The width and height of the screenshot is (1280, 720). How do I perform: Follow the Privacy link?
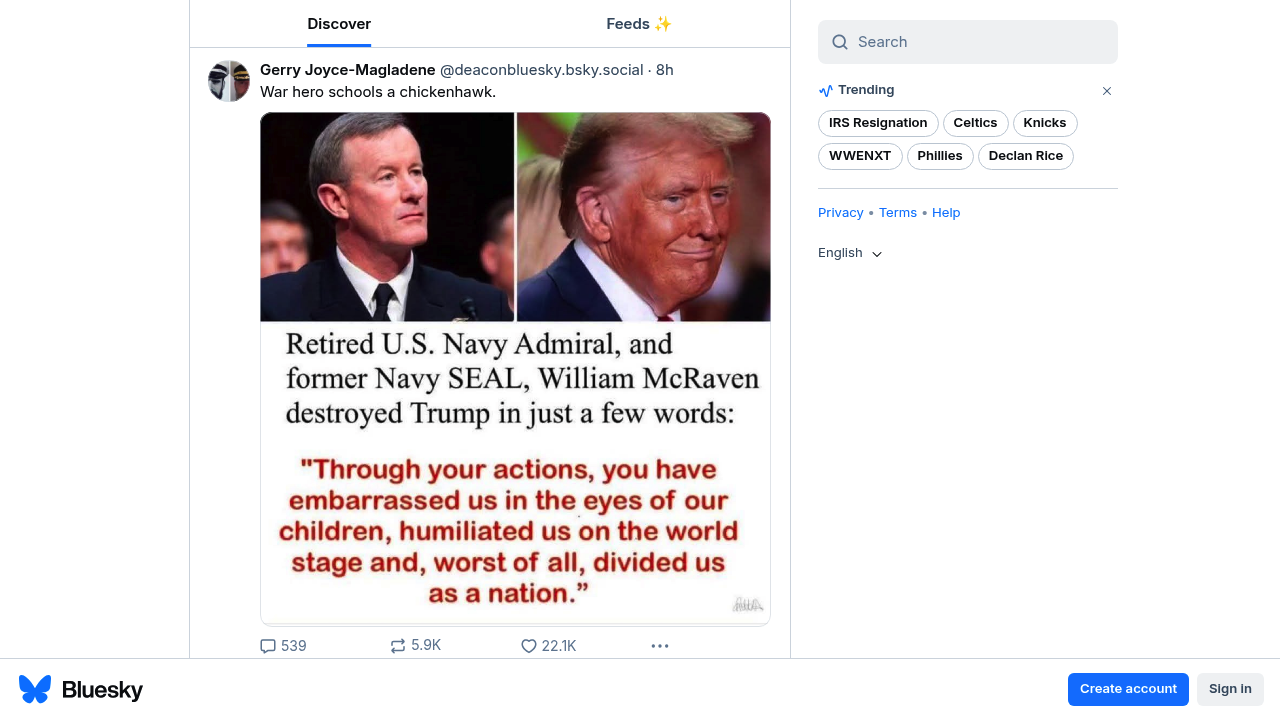point(841,213)
